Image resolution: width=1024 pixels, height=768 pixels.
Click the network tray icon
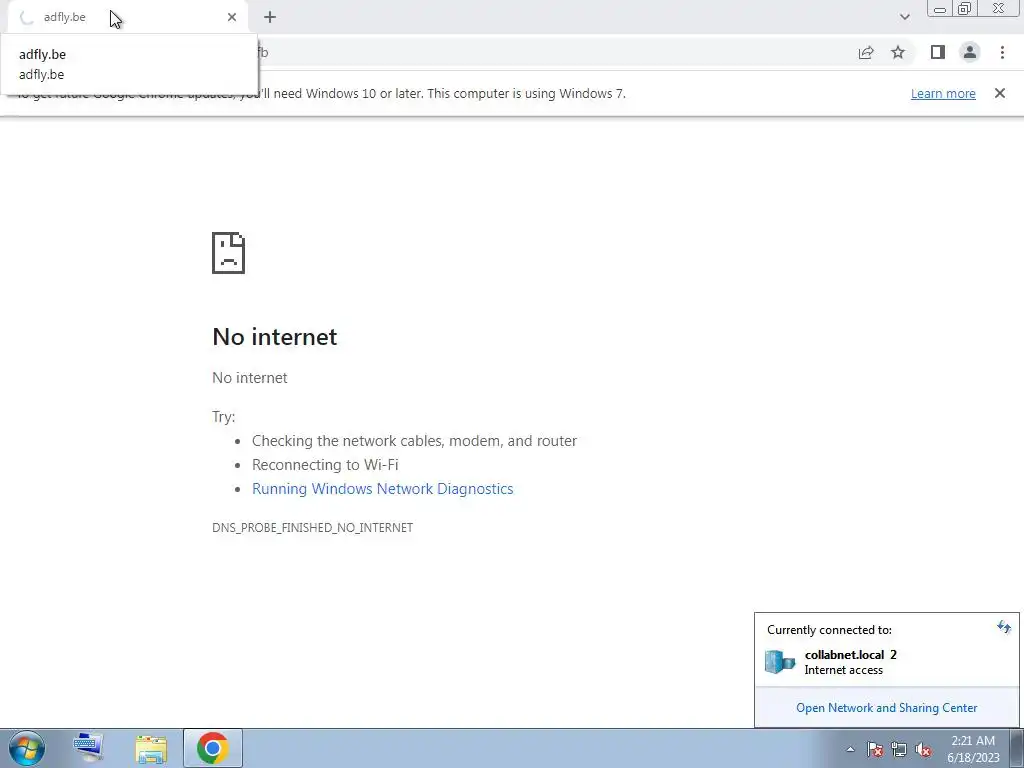pyautogui.click(x=899, y=749)
